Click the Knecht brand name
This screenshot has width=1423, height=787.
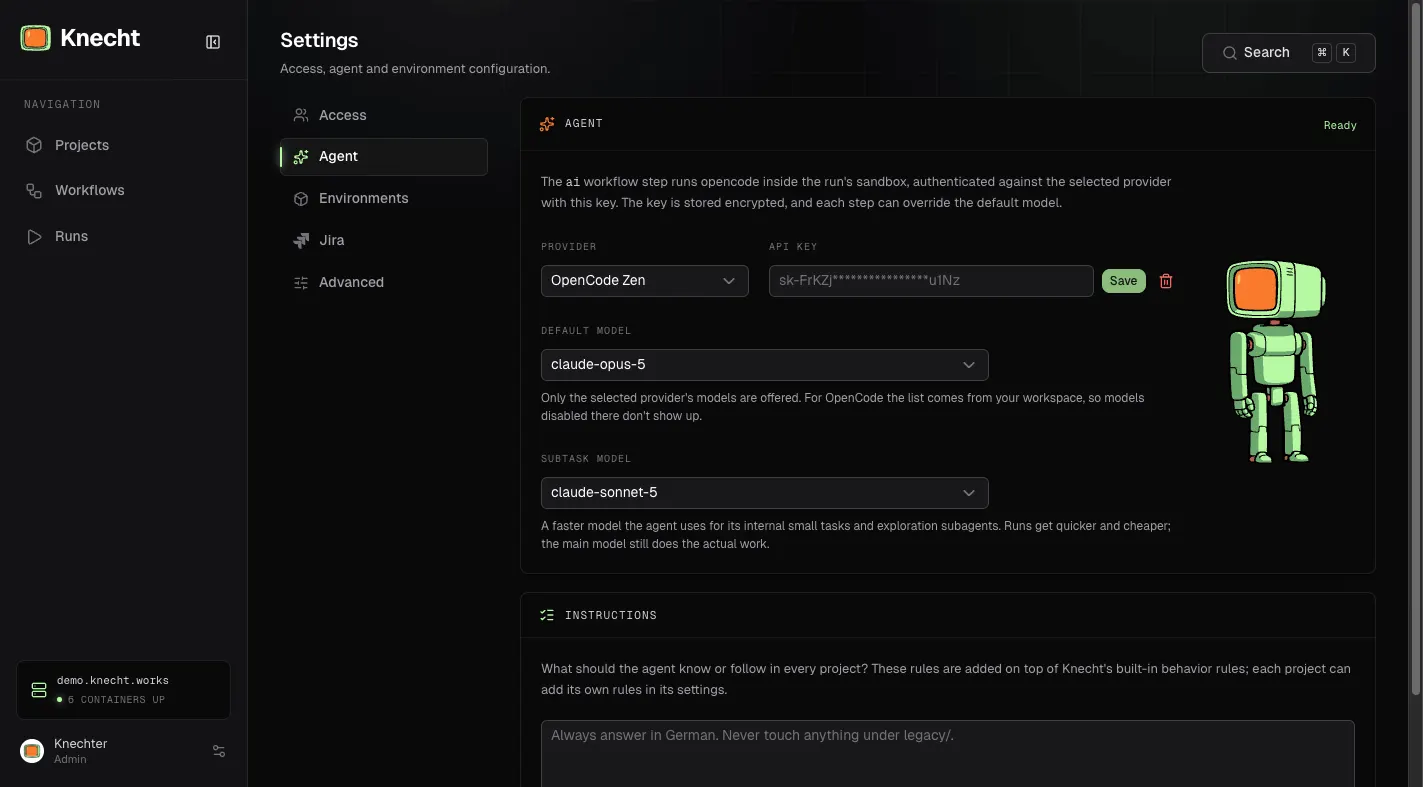click(100, 38)
